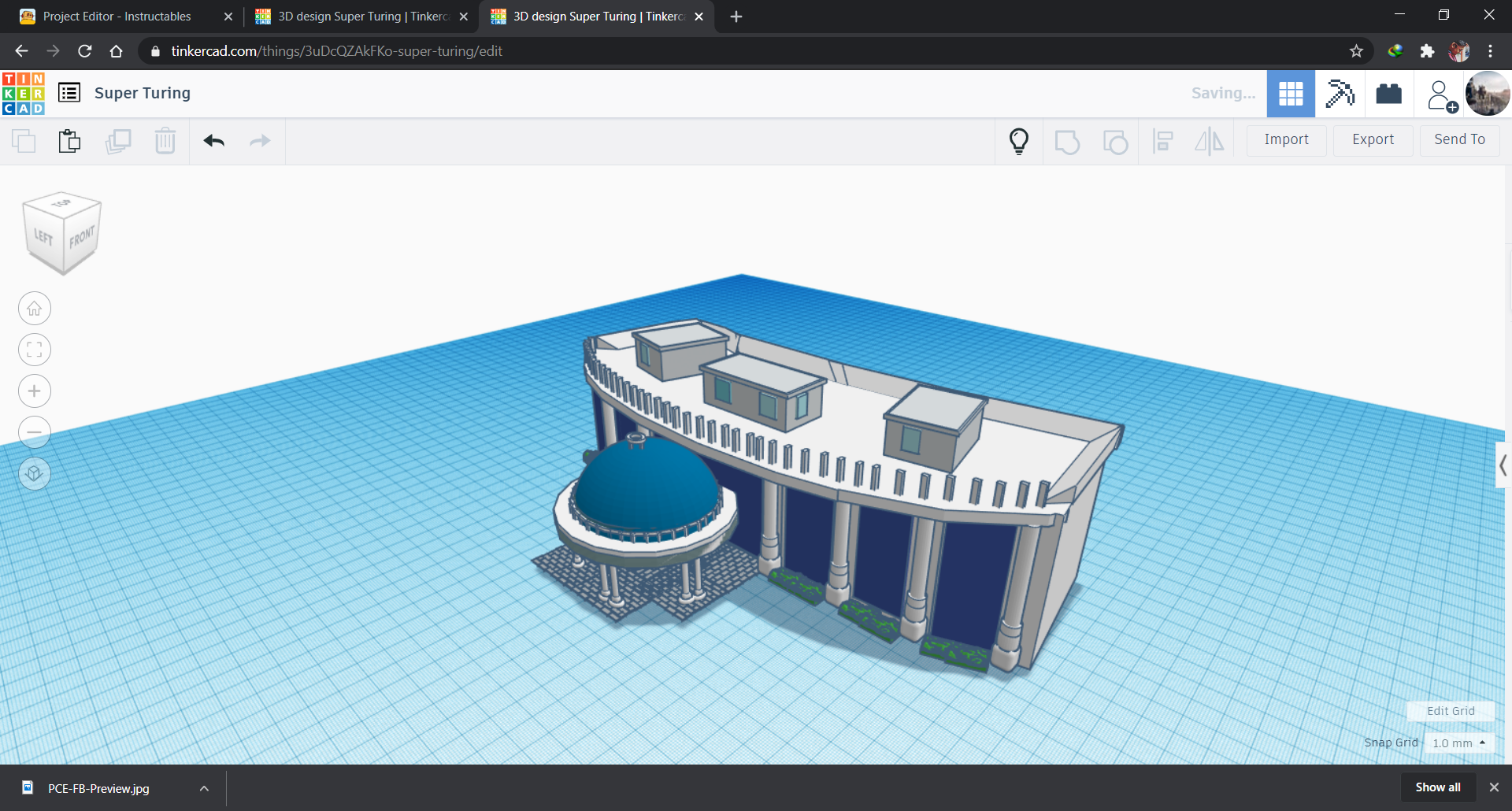This screenshot has width=1512, height=811.
Task: Open the browser extensions puzzle icon
Action: 1427,51
